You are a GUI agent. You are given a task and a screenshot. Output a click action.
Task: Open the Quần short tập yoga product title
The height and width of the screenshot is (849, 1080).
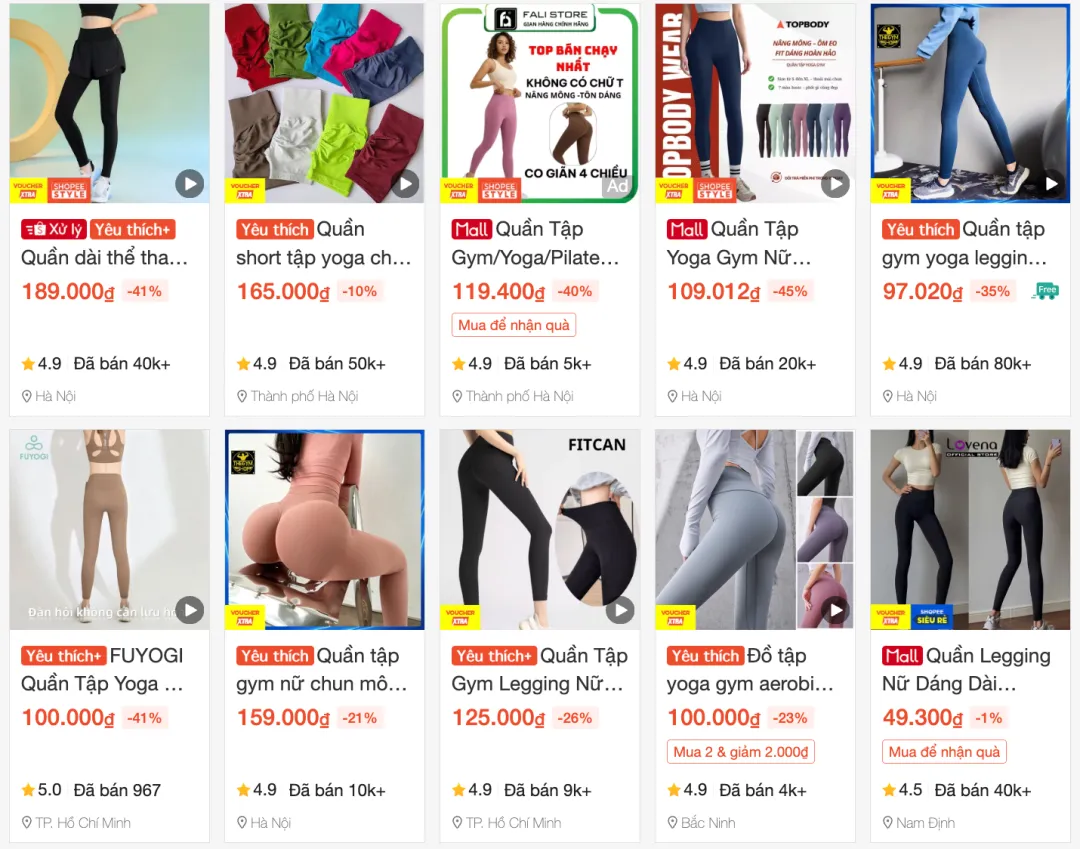click(324, 243)
